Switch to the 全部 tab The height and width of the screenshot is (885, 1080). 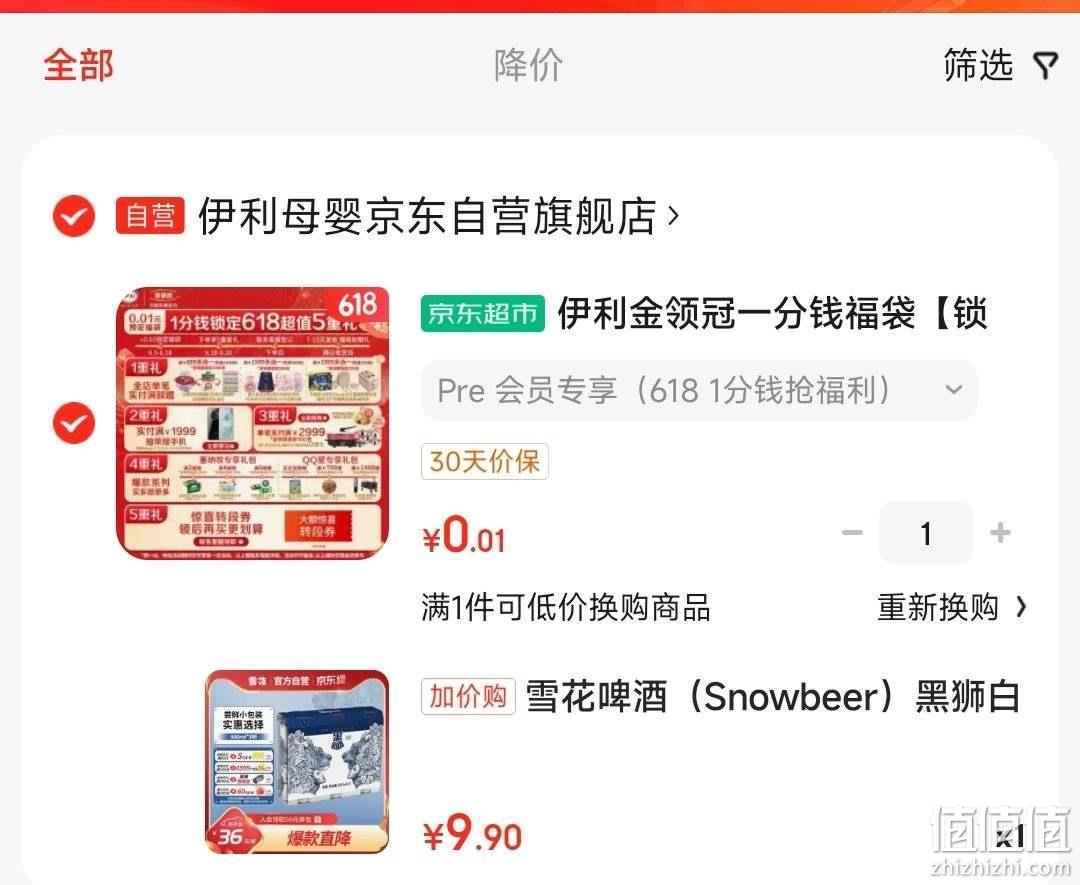pyautogui.click(x=79, y=66)
